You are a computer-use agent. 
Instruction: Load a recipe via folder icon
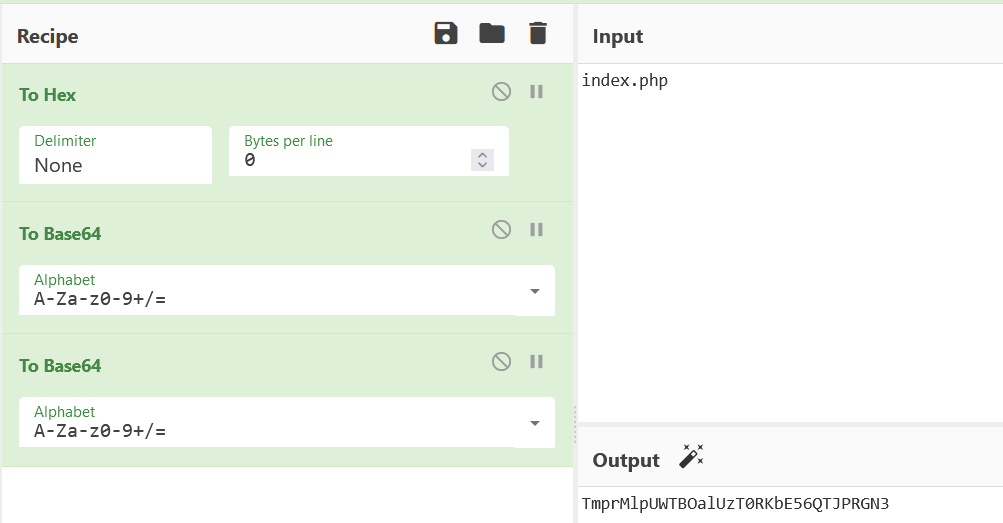pos(492,34)
